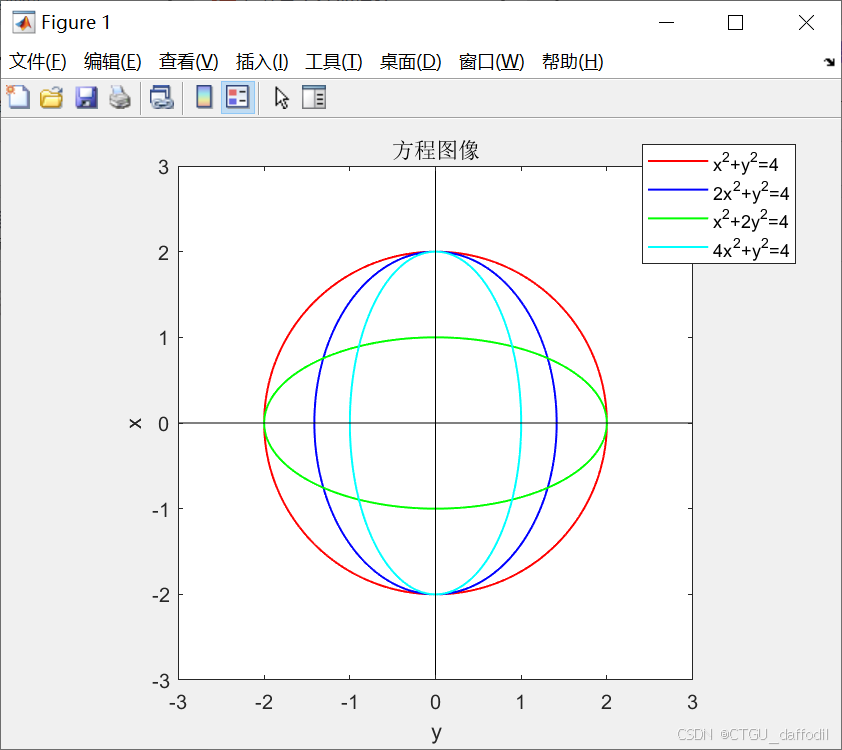
Task: Click the horizontal axis label y
Action: pyautogui.click(x=436, y=733)
